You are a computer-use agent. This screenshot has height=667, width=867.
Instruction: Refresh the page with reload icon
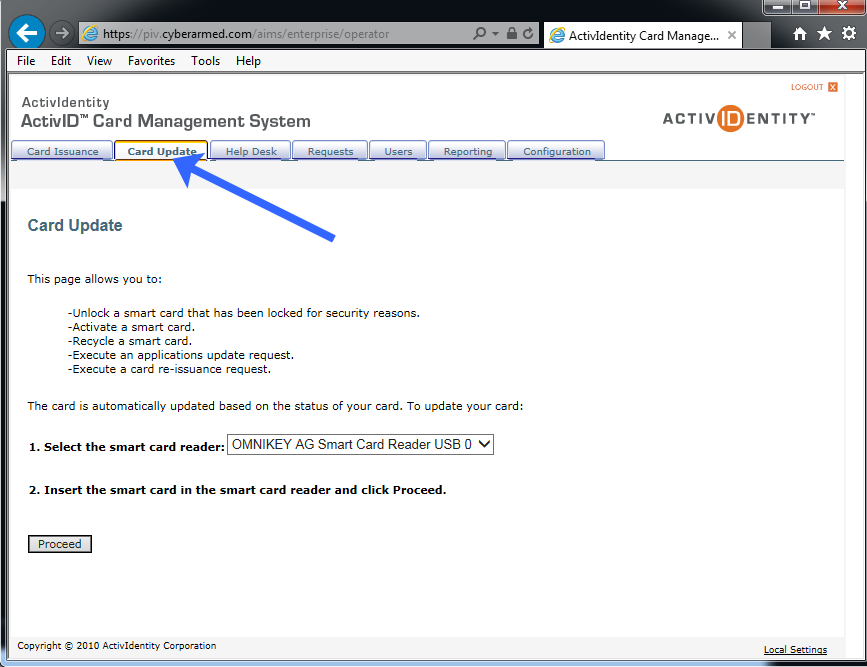528,33
